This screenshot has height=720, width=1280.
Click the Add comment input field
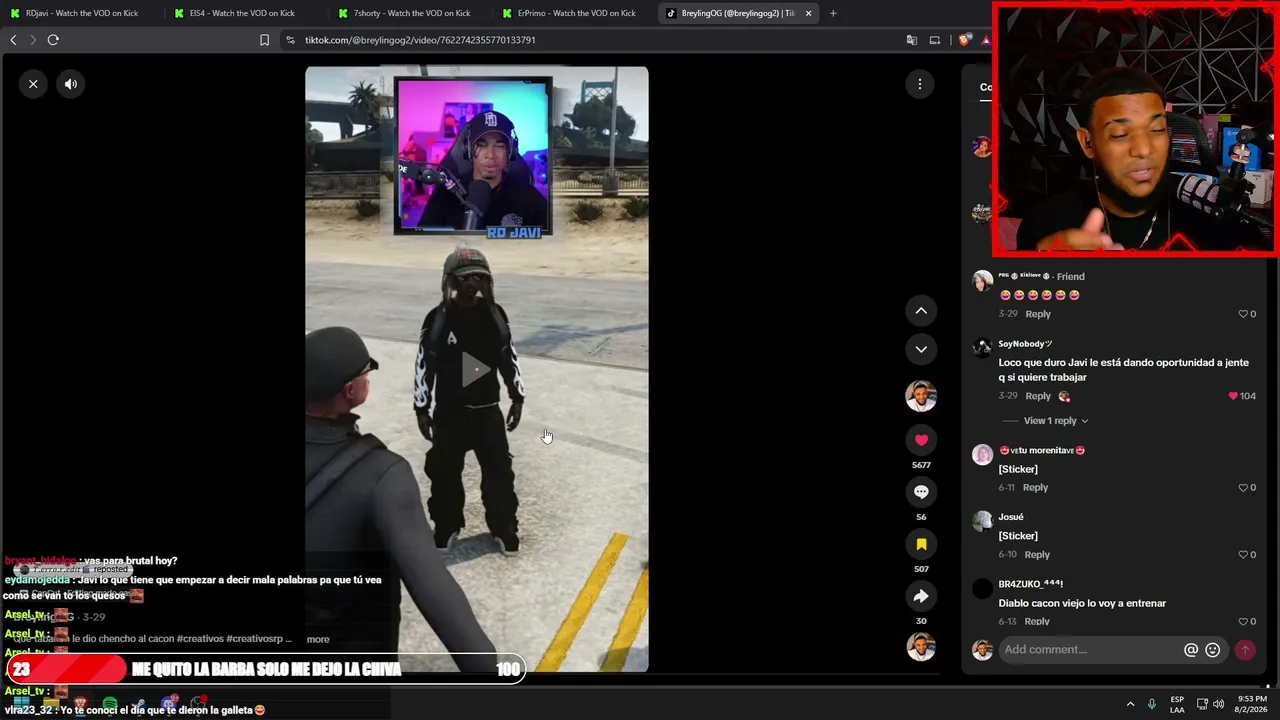(x=1090, y=650)
